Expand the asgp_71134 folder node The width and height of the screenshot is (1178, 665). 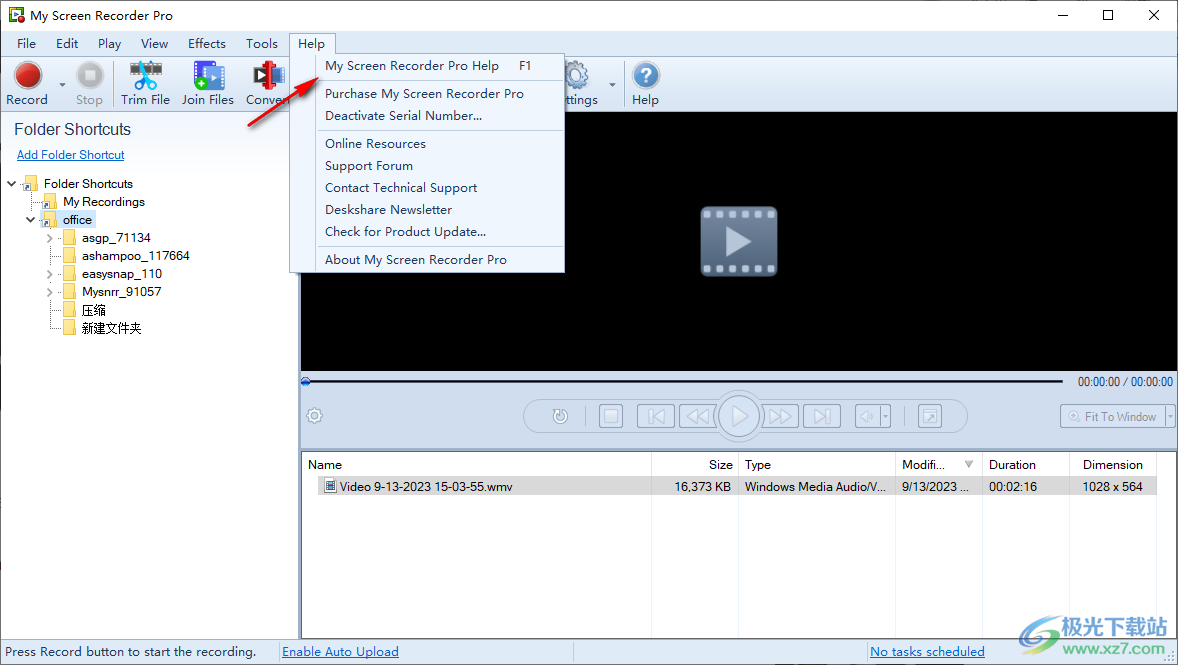49,237
